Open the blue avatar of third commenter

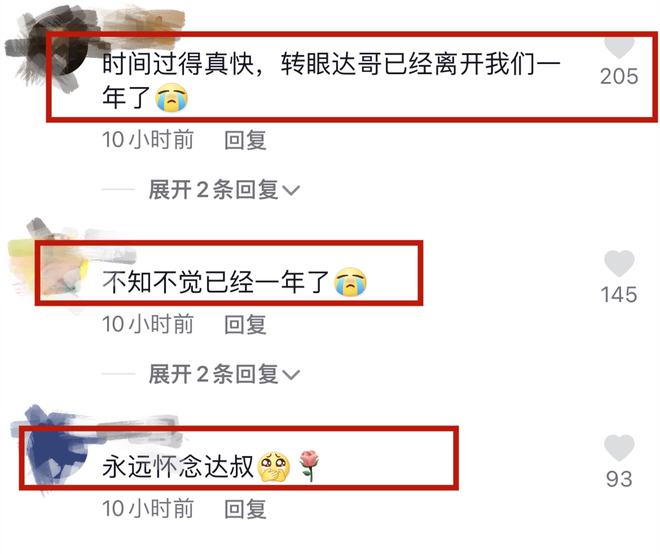pyautogui.click(x=53, y=450)
